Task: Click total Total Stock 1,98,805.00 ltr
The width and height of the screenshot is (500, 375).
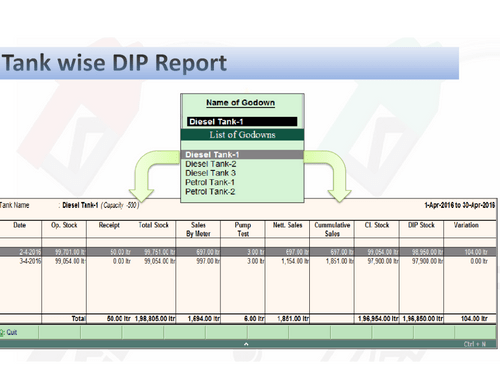Action: click(155, 319)
